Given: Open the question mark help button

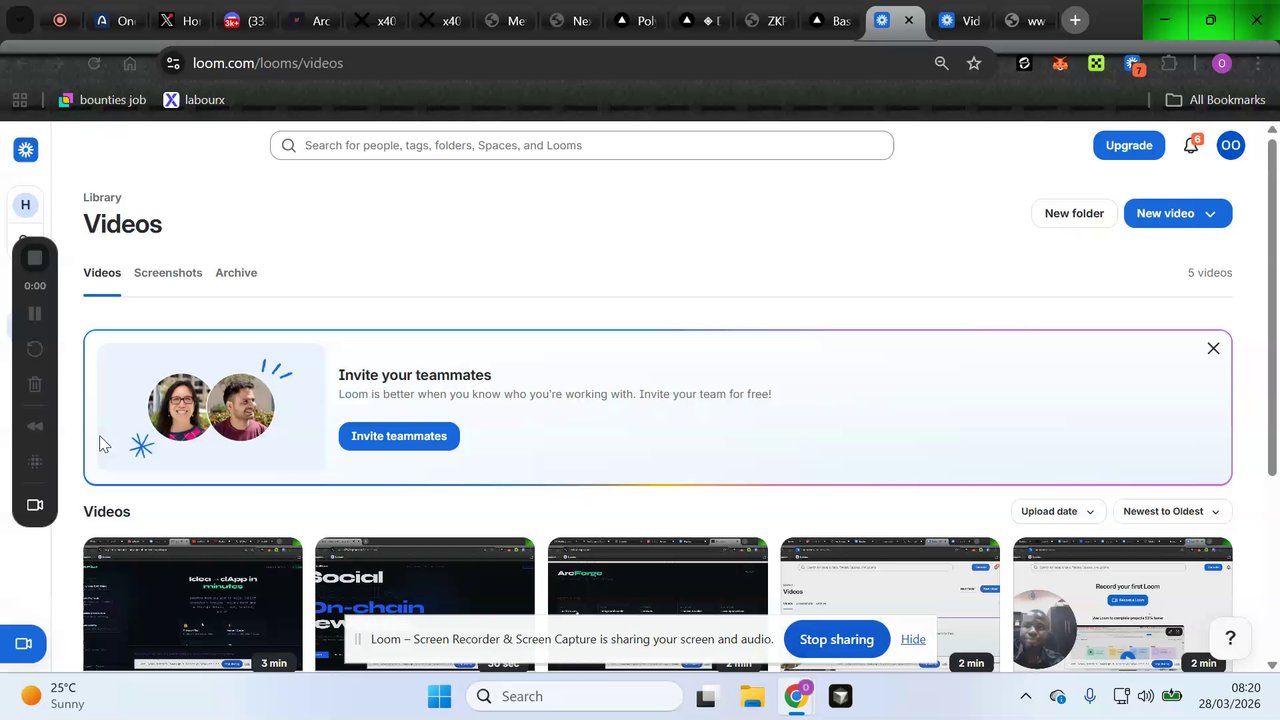Looking at the screenshot, I should (x=1230, y=638).
